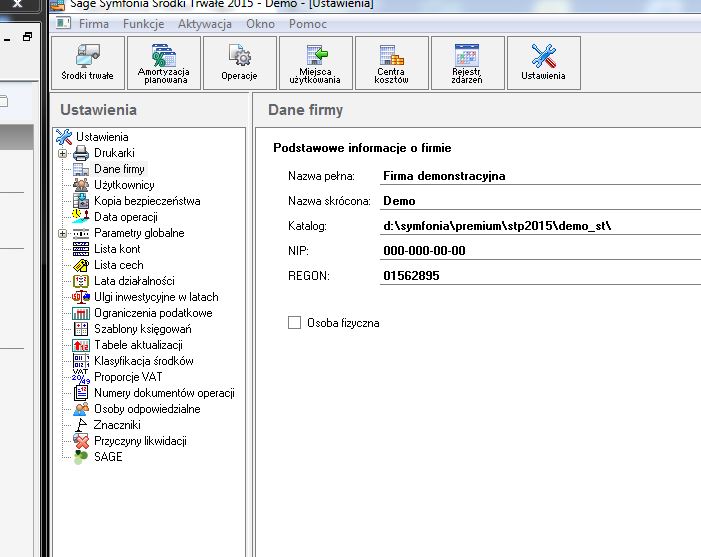Screen dimensions: 701x557
Task: Select the Ustawienia root tree icon
Action: (x=64, y=137)
